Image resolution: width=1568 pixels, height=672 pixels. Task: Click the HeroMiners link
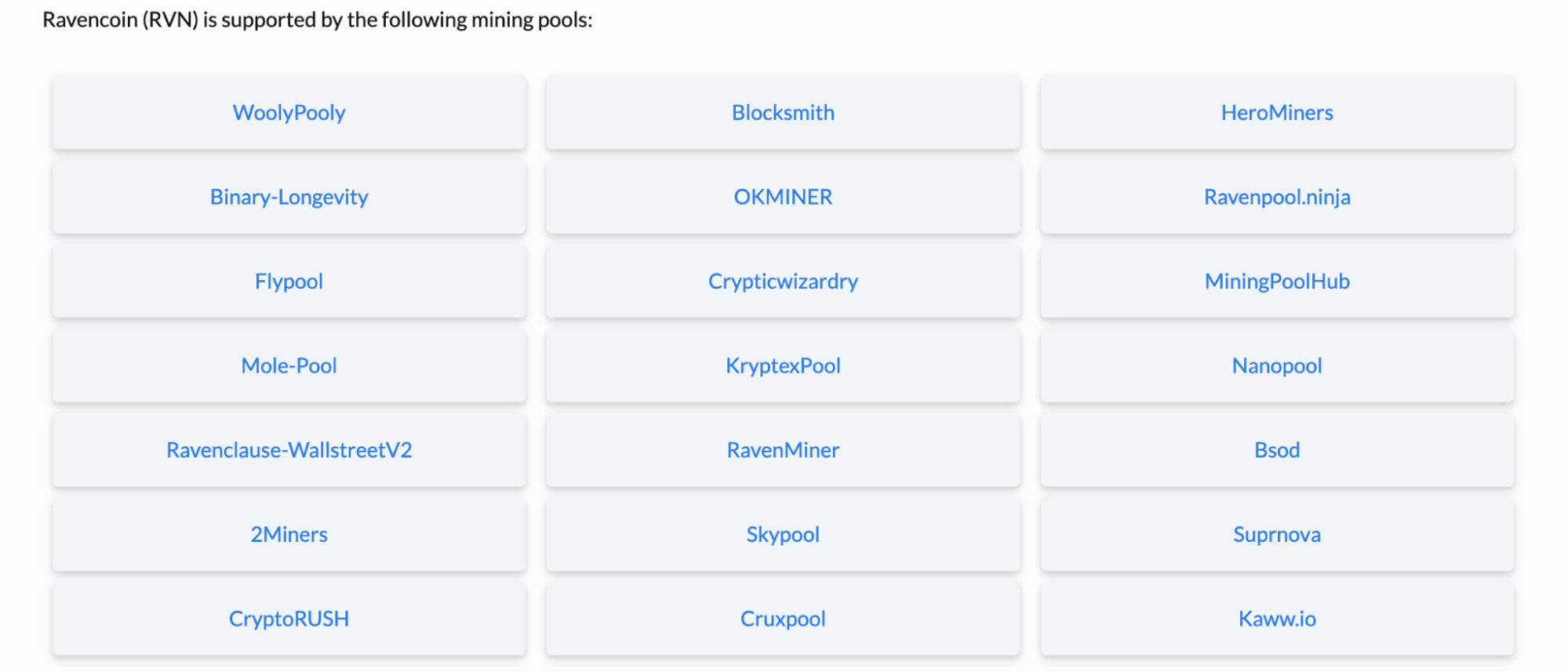coord(1276,112)
